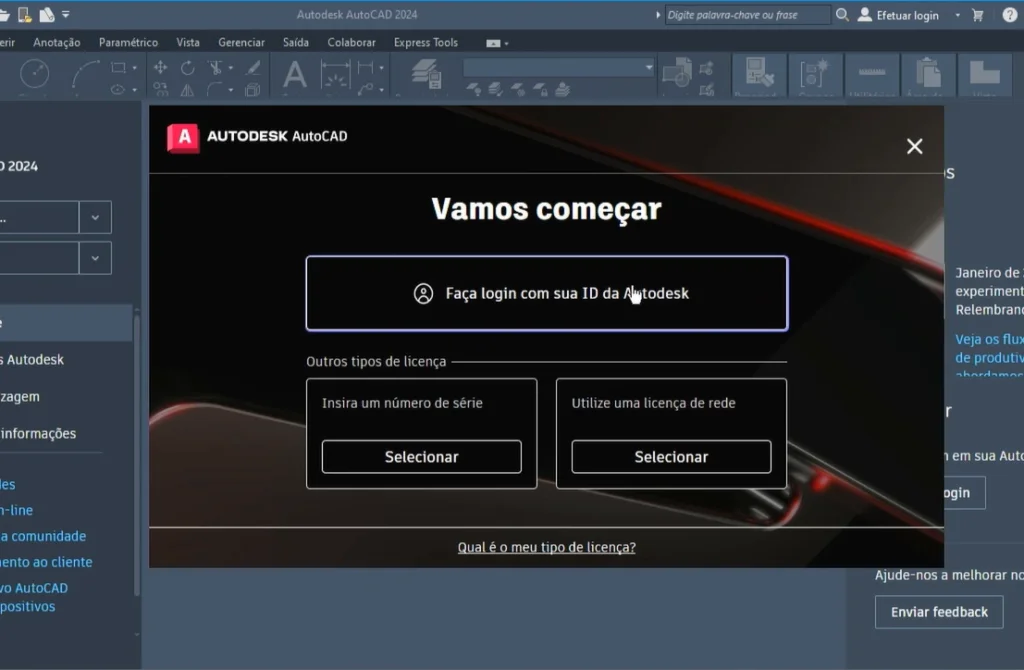Open the Saída ribbon tab
1024x670 pixels.
tap(296, 42)
